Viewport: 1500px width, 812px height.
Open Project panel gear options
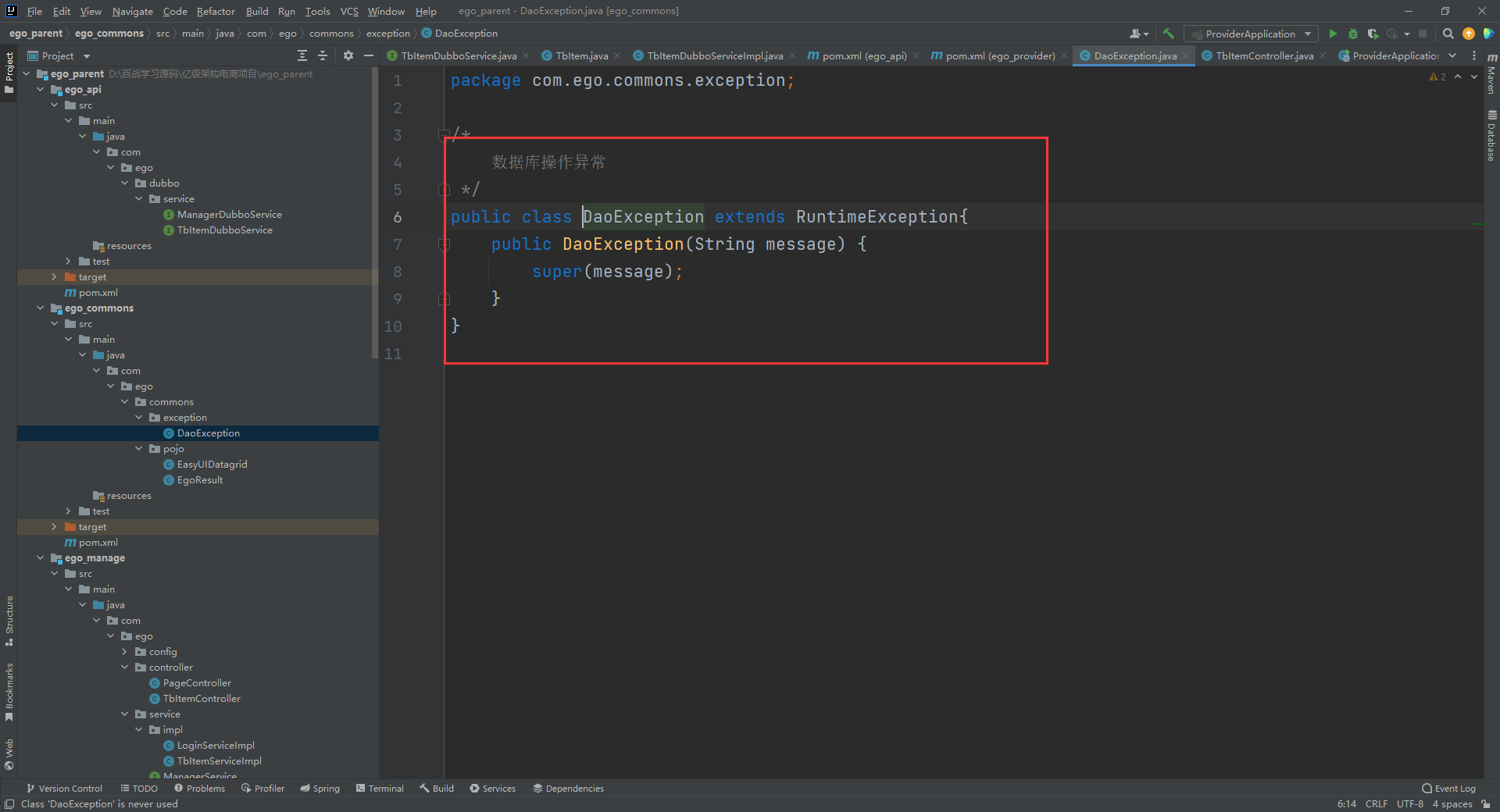(348, 55)
